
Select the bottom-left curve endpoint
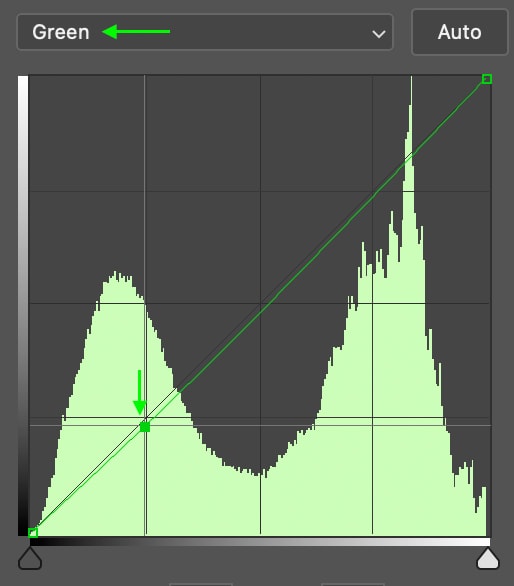tap(33, 533)
